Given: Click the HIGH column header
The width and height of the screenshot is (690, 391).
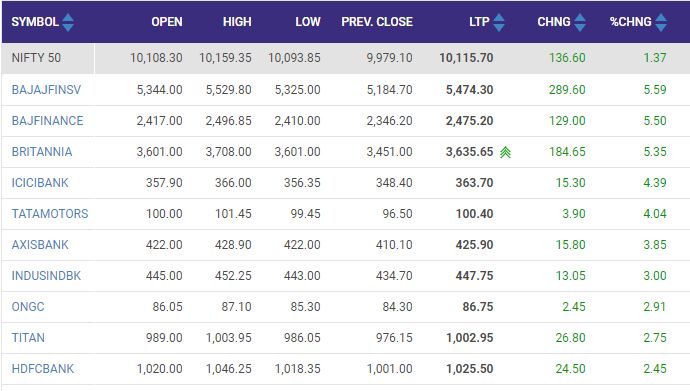Looking at the screenshot, I should (x=237, y=22).
